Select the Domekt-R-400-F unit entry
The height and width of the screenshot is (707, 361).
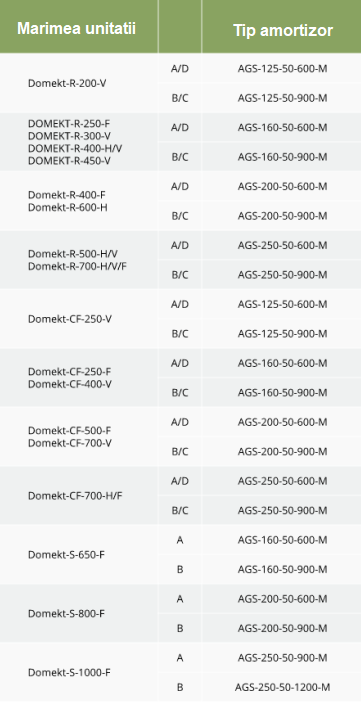(67, 195)
